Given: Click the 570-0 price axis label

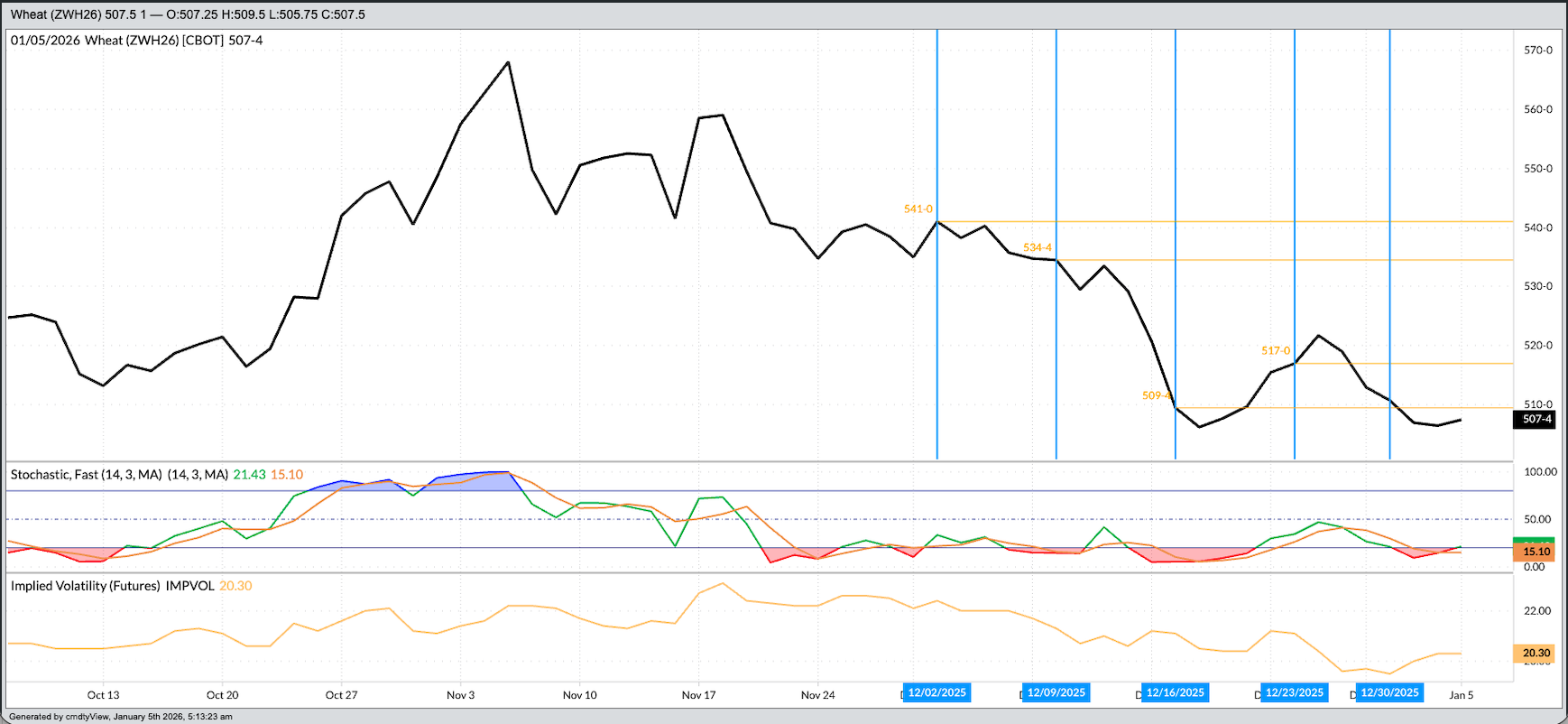Looking at the screenshot, I should pyautogui.click(x=1537, y=51).
